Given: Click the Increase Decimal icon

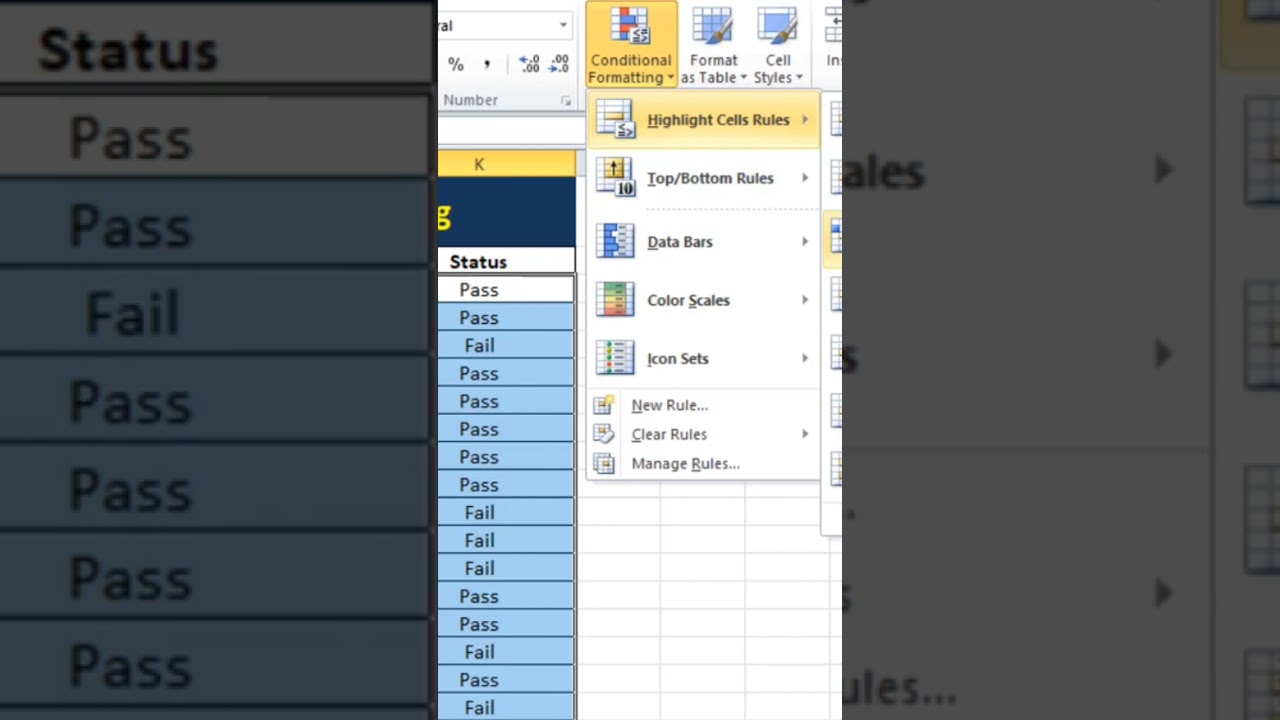Looking at the screenshot, I should 530,65.
